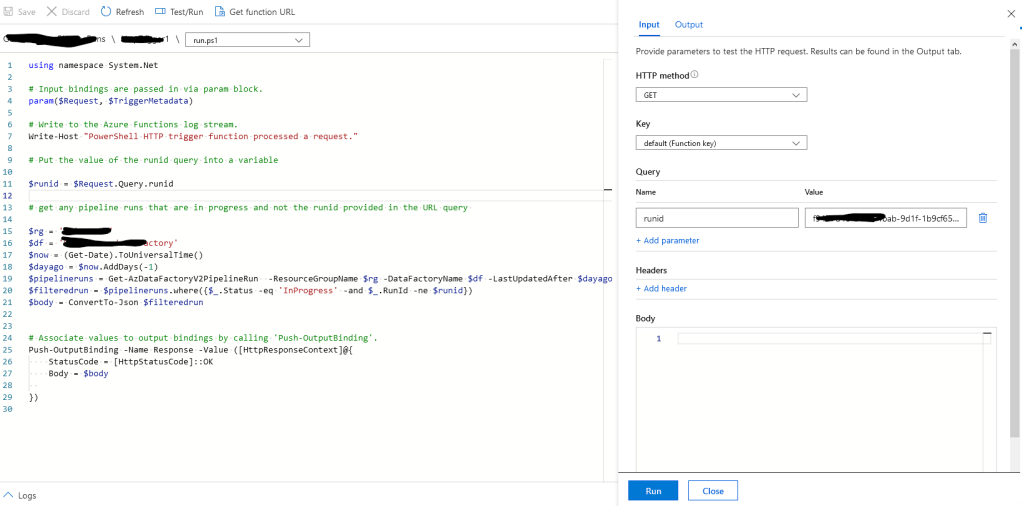Discard changes using the toolbar X
Image resolution: width=1022 pixels, height=506 pixels.
coord(51,12)
